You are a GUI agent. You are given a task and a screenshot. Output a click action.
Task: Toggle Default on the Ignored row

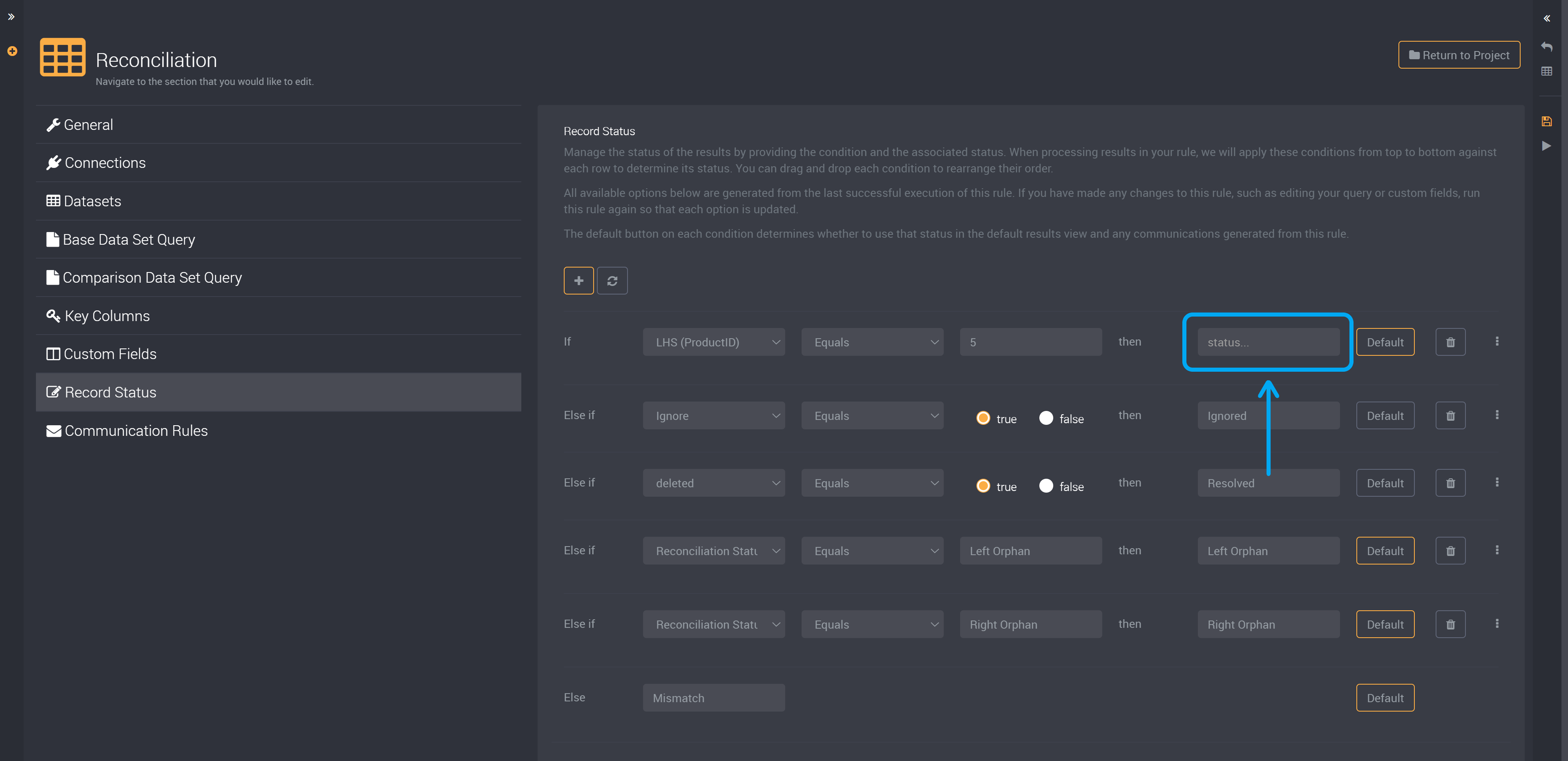tap(1385, 416)
